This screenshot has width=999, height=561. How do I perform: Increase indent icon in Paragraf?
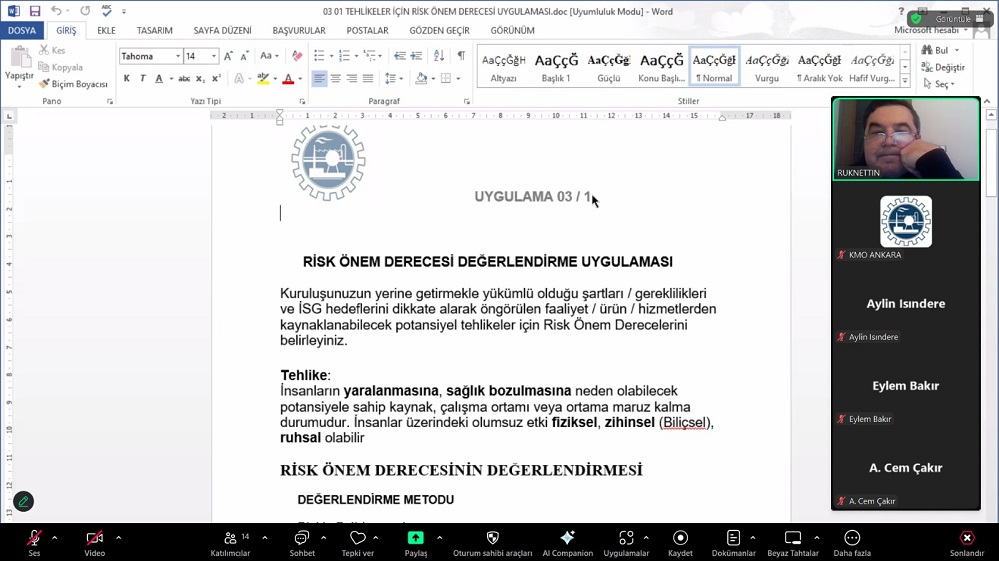416,56
